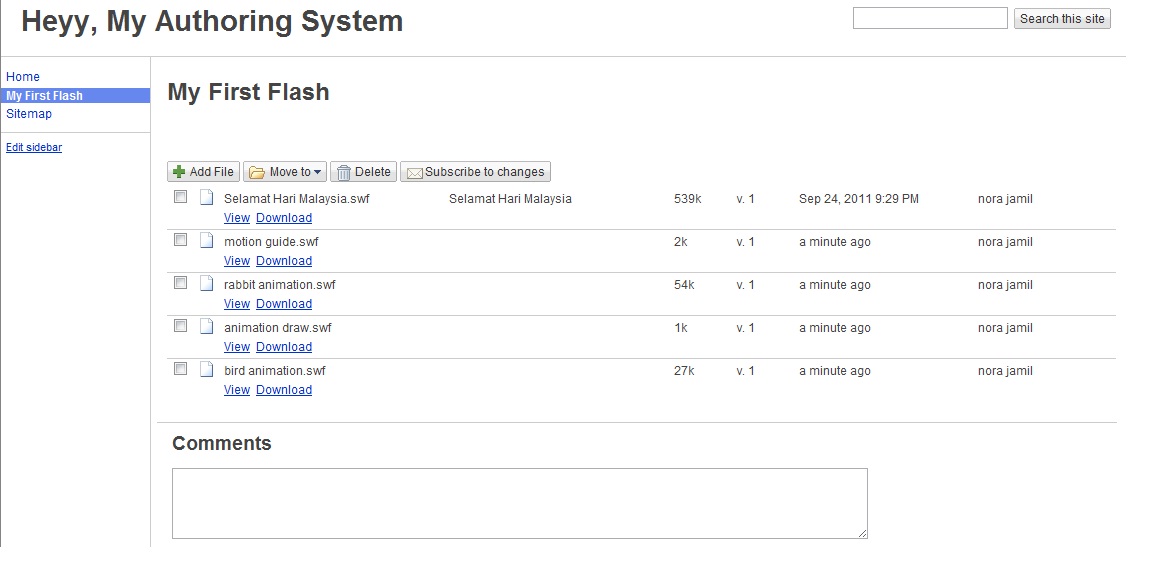Check the box for animation draw.swf

tap(181, 326)
